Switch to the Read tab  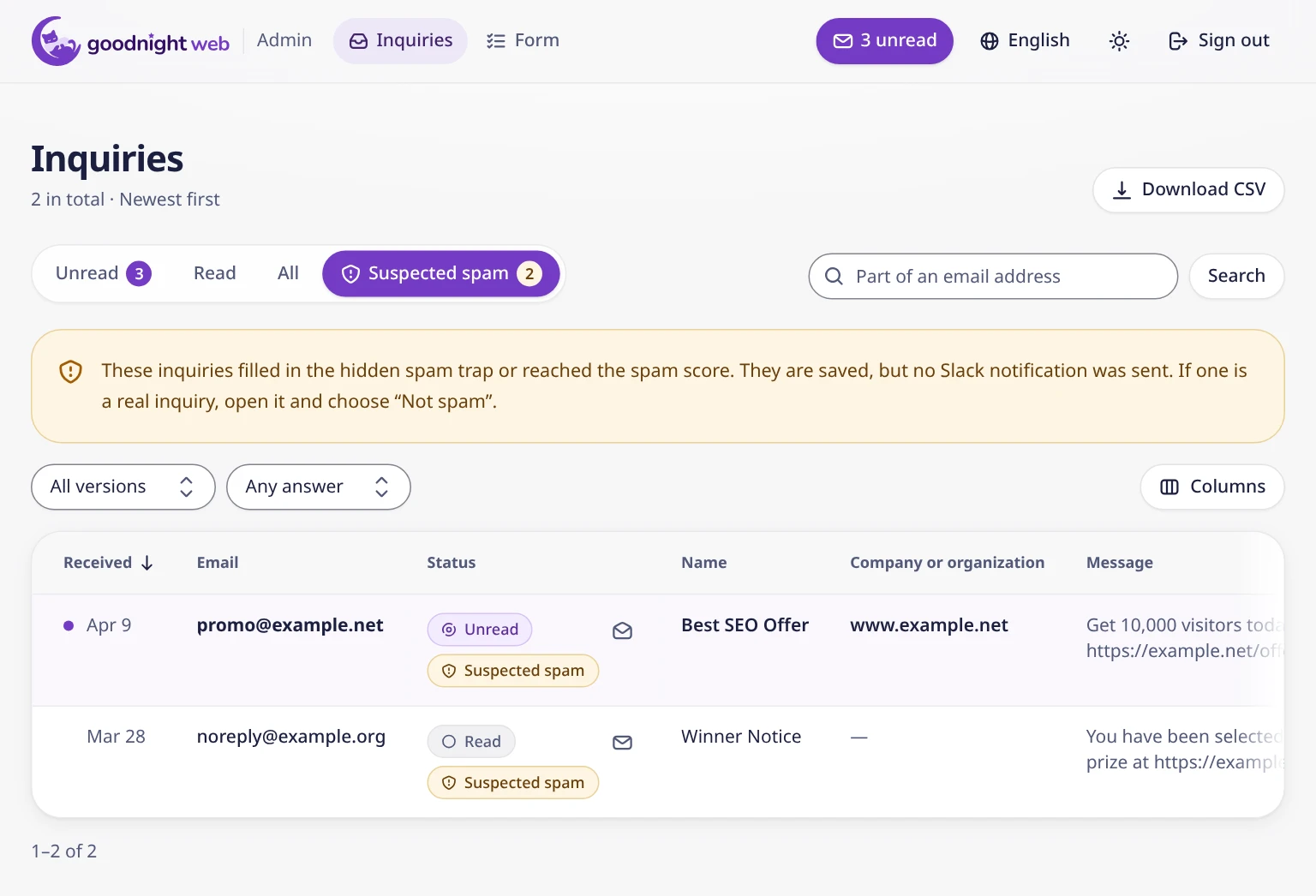click(214, 273)
